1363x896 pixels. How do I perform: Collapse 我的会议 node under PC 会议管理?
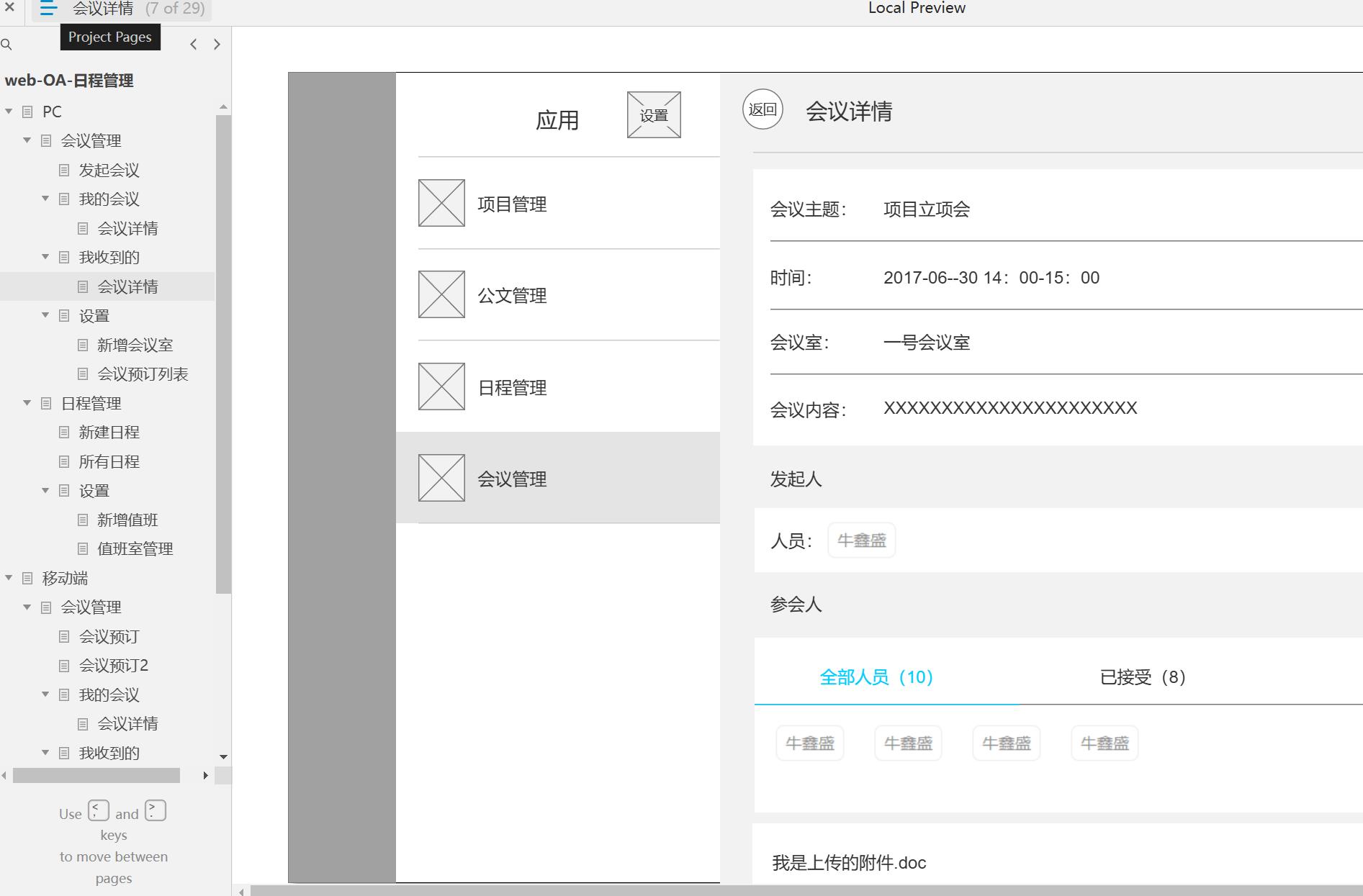(45, 199)
